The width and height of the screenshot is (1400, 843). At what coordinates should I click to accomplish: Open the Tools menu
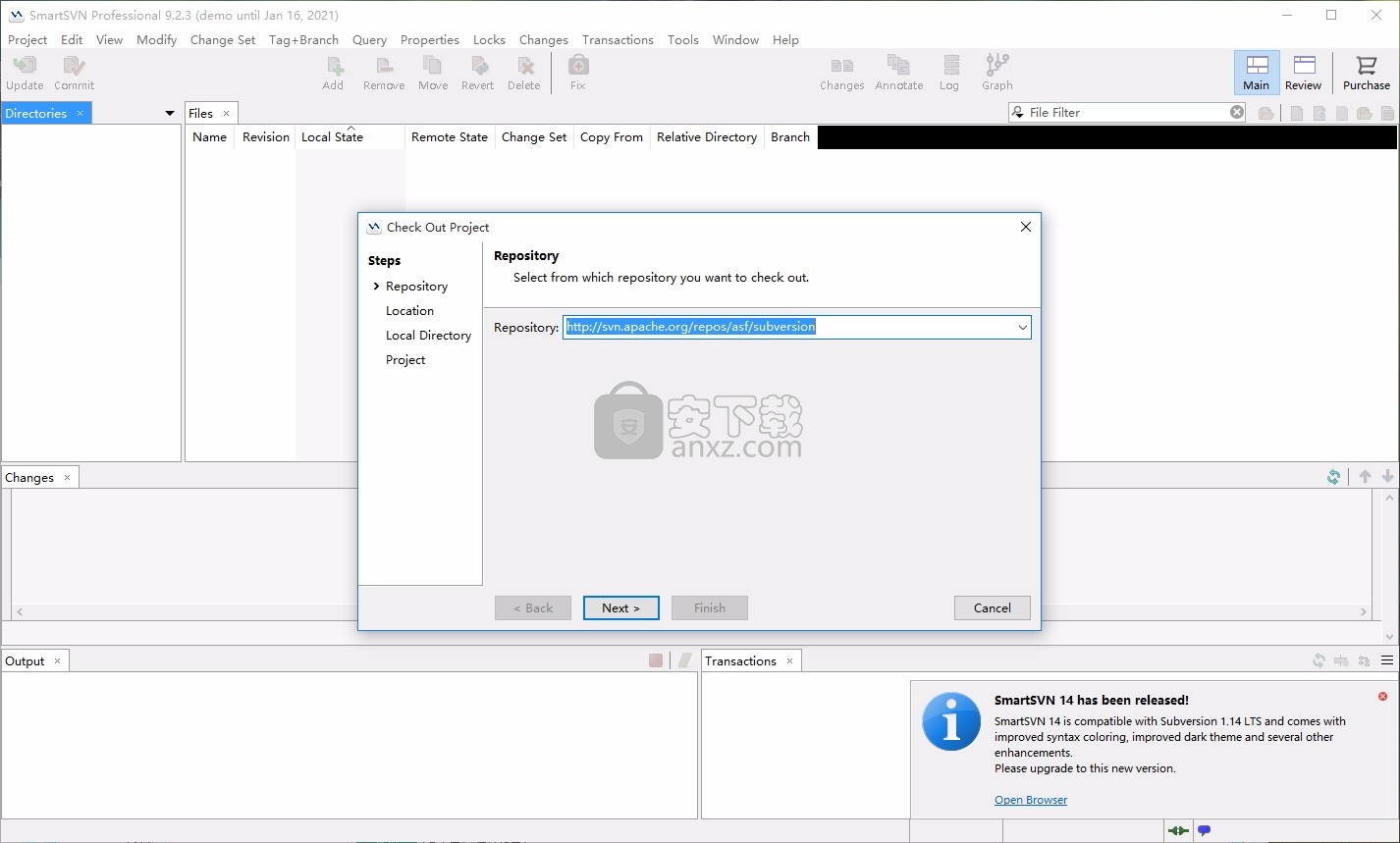(683, 40)
